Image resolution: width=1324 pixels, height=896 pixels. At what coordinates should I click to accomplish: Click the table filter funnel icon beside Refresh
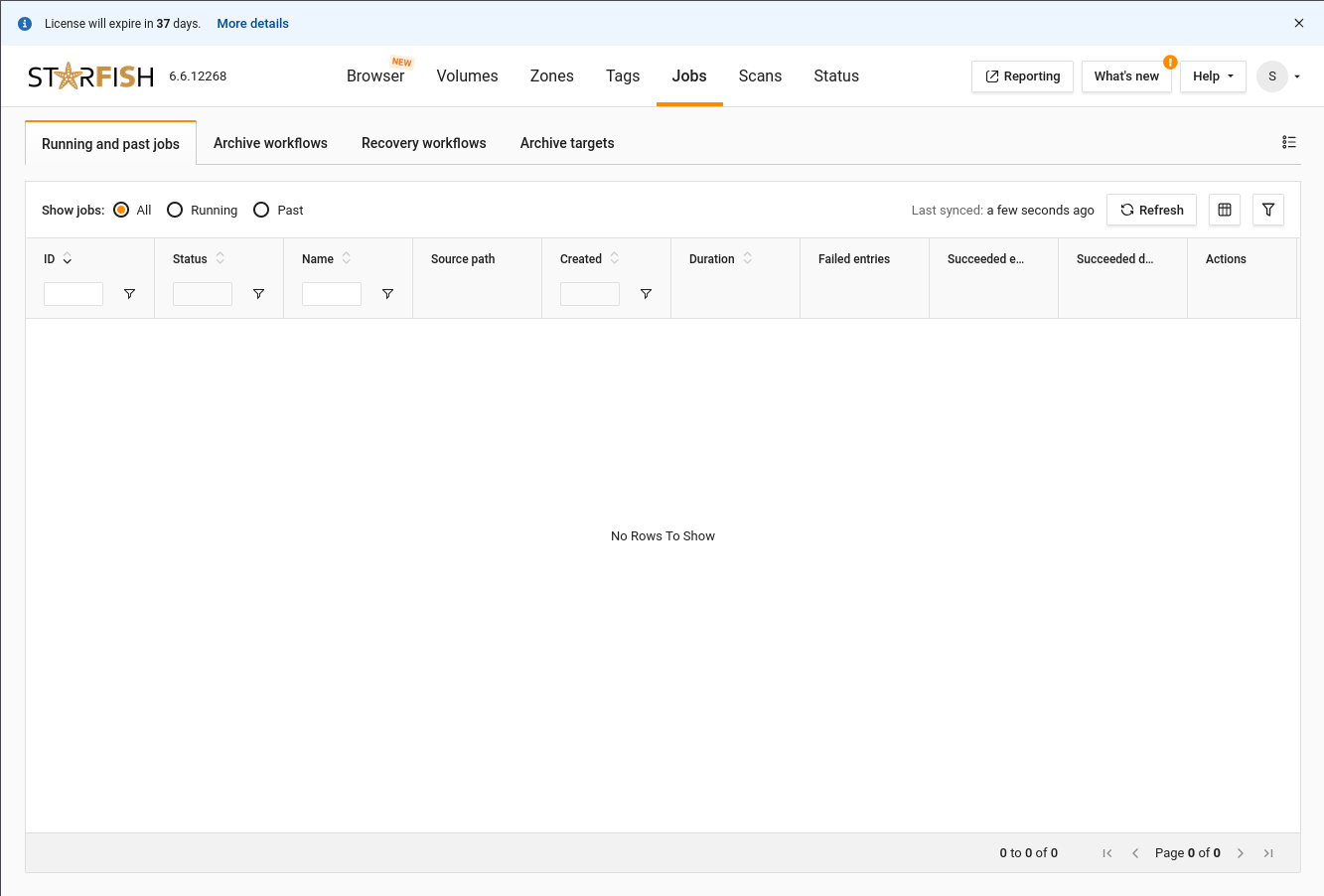[x=1268, y=210]
